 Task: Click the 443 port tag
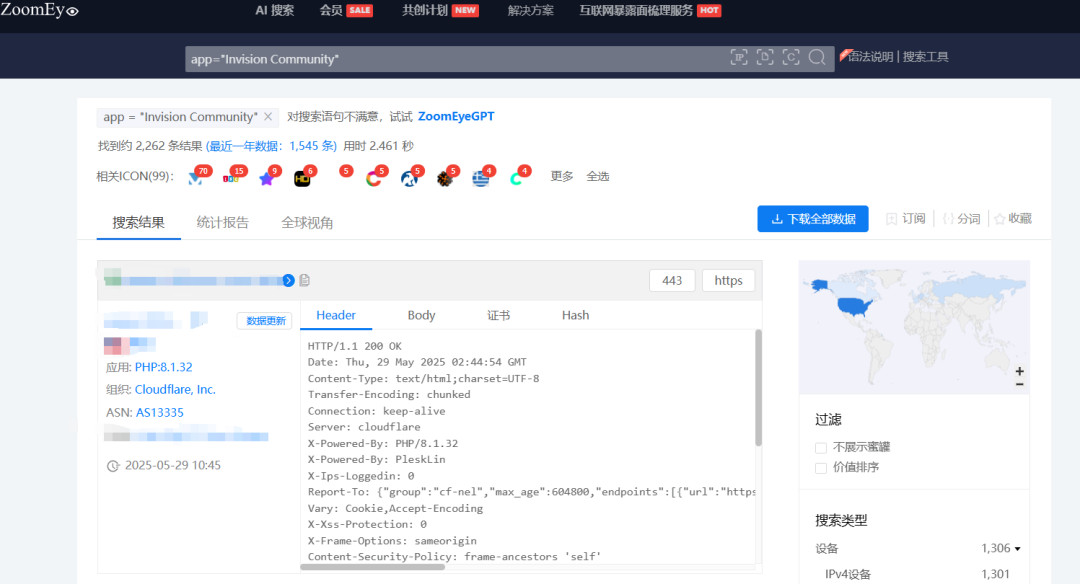[672, 280]
